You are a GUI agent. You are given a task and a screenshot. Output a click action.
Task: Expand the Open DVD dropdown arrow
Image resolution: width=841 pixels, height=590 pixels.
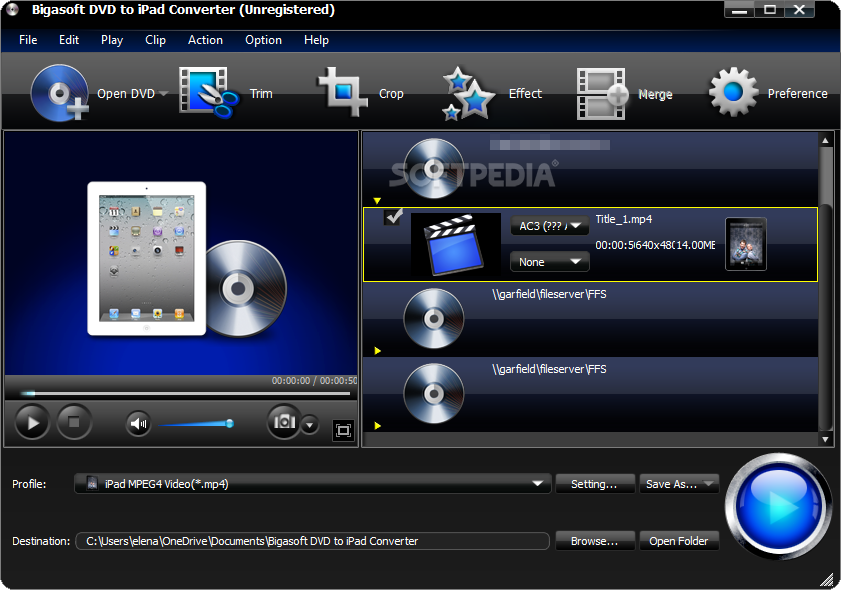[x=164, y=93]
